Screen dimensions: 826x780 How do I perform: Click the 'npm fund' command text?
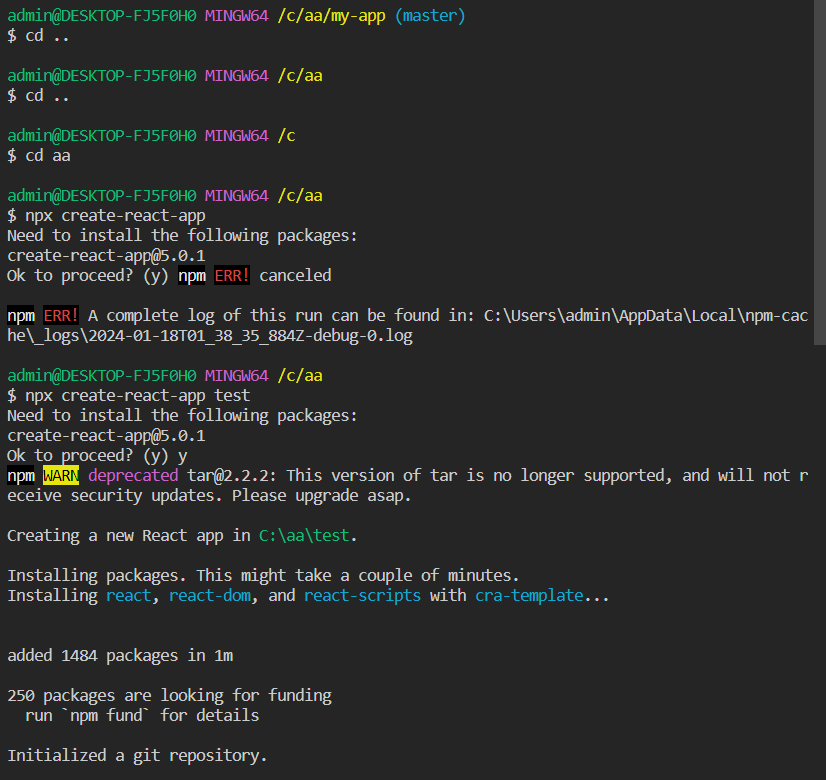click(106, 716)
